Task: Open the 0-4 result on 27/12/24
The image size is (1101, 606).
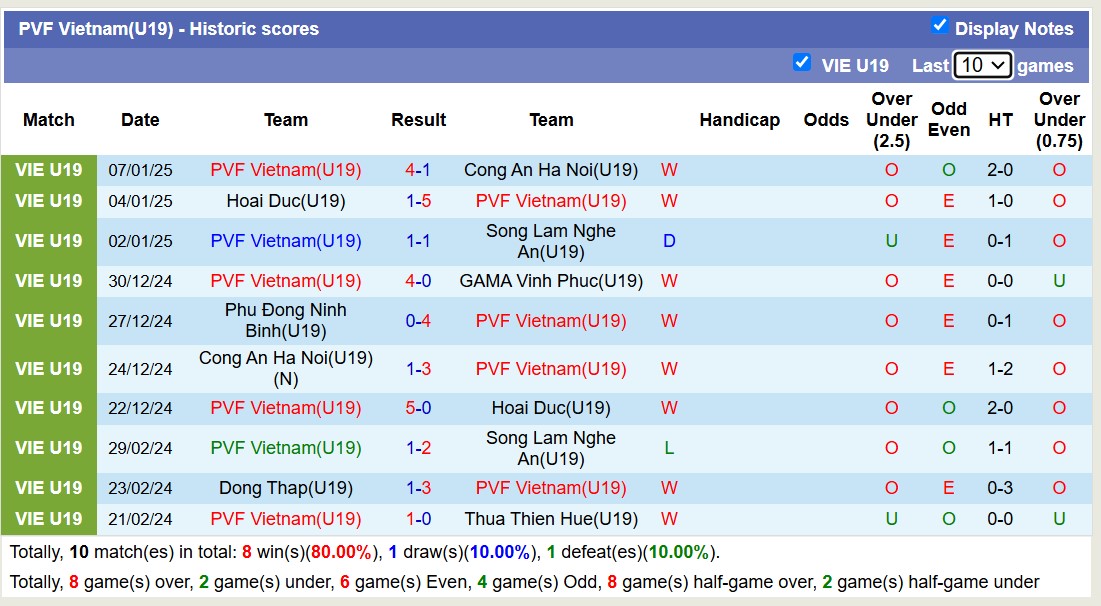Action: [418, 321]
